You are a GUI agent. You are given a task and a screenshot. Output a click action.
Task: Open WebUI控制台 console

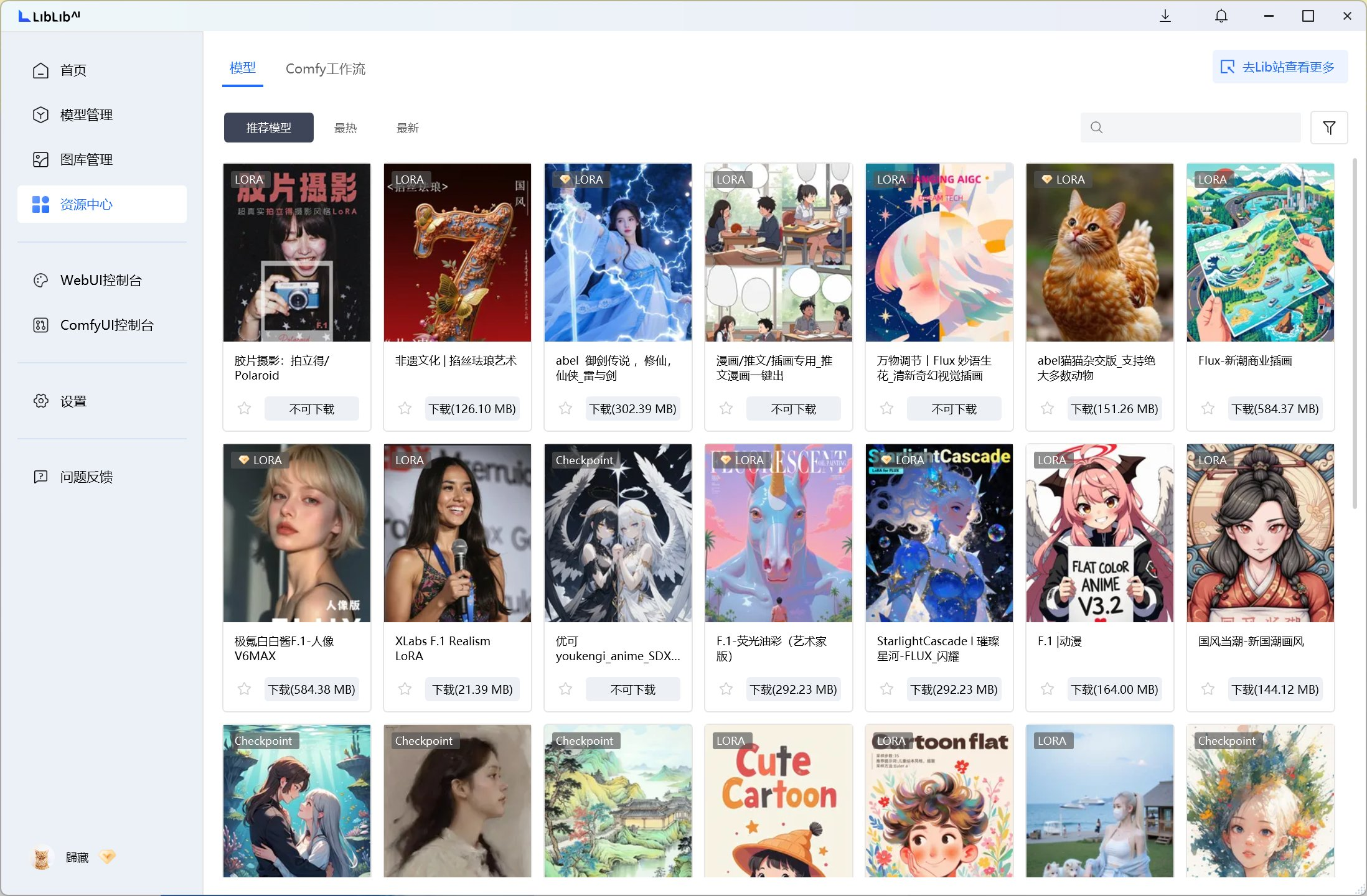[x=101, y=280]
